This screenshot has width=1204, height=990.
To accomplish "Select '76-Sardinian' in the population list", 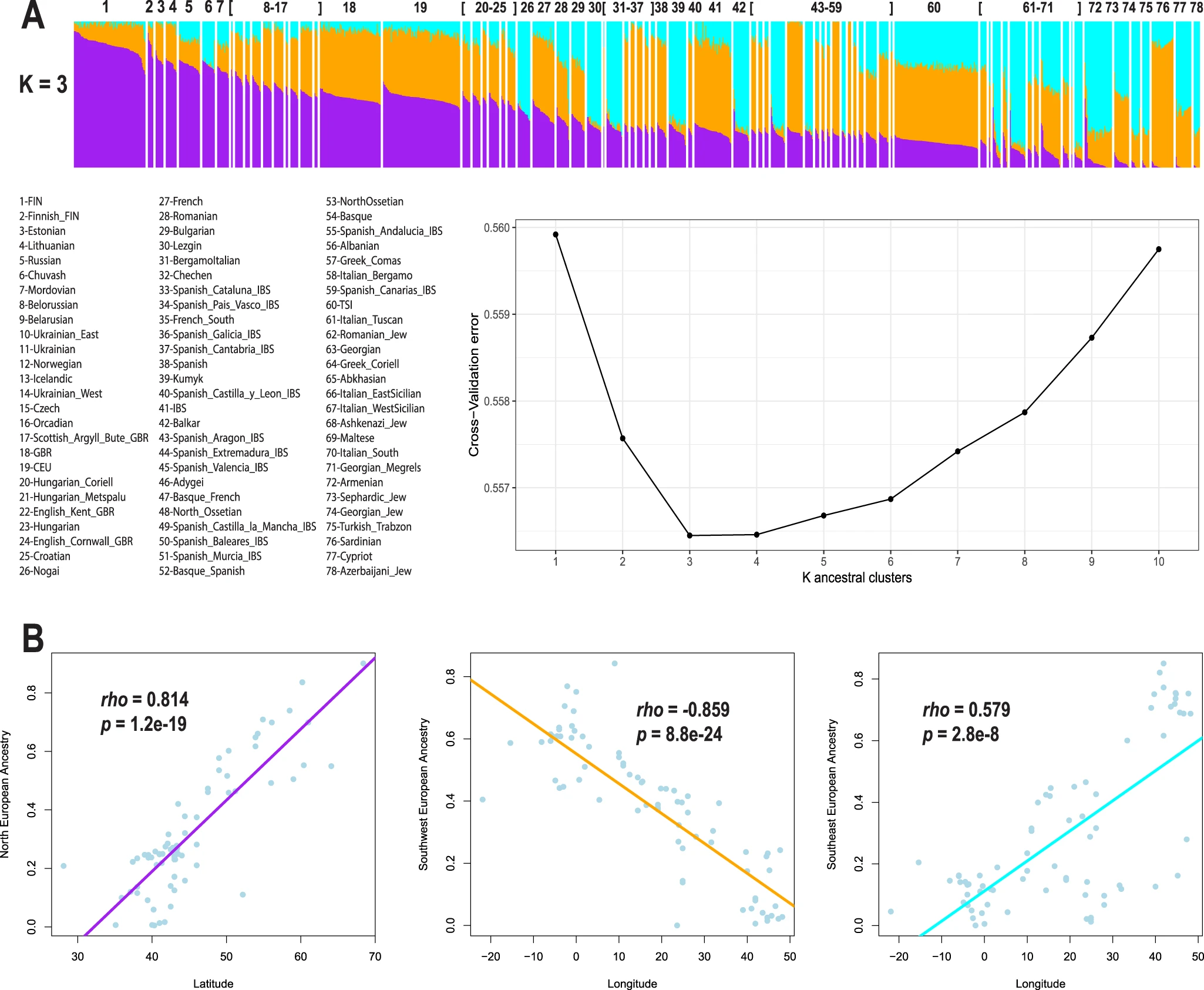I will pyautogui.click(x=353, y=542).
